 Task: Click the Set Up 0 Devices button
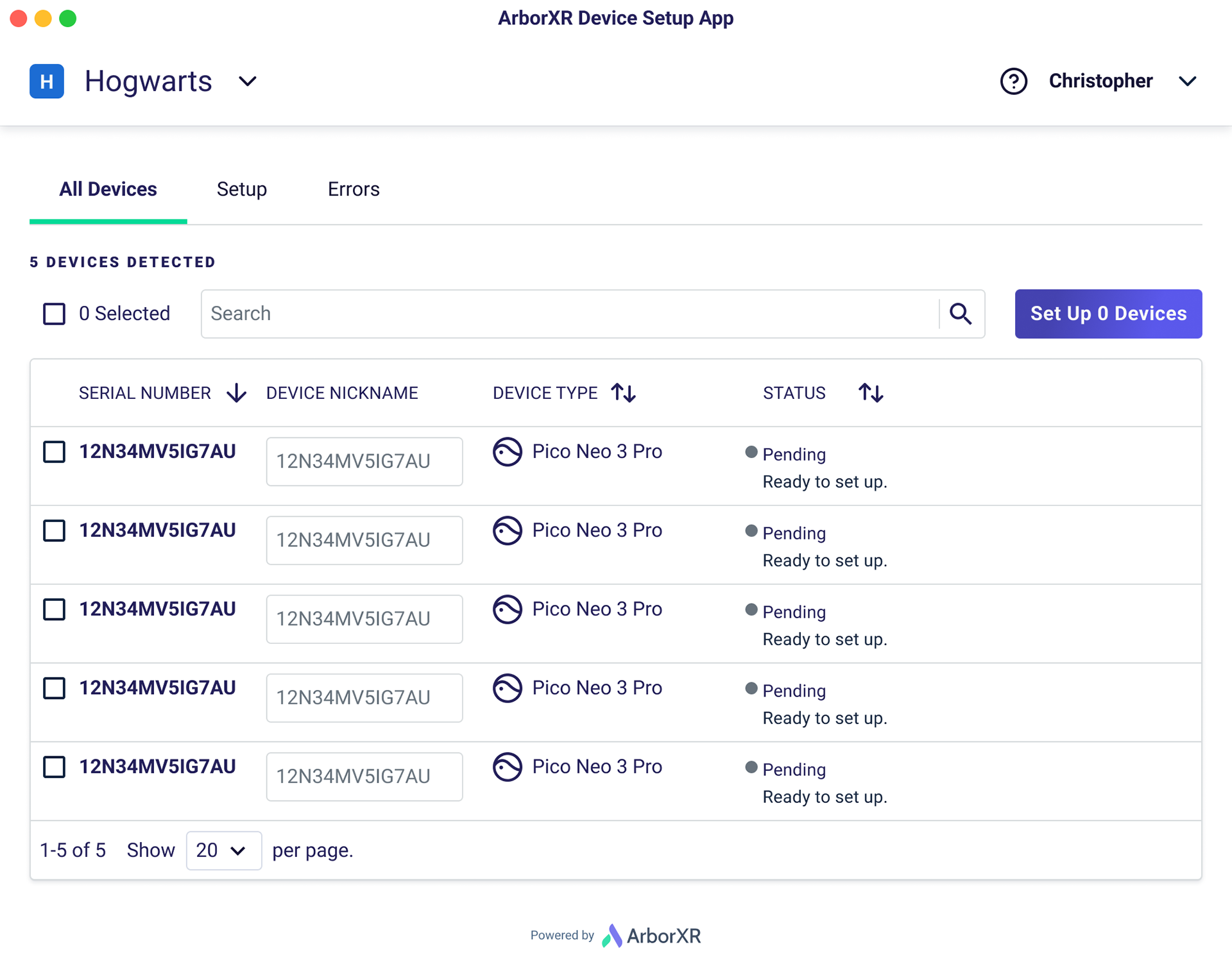click(x=1108, y=314)
